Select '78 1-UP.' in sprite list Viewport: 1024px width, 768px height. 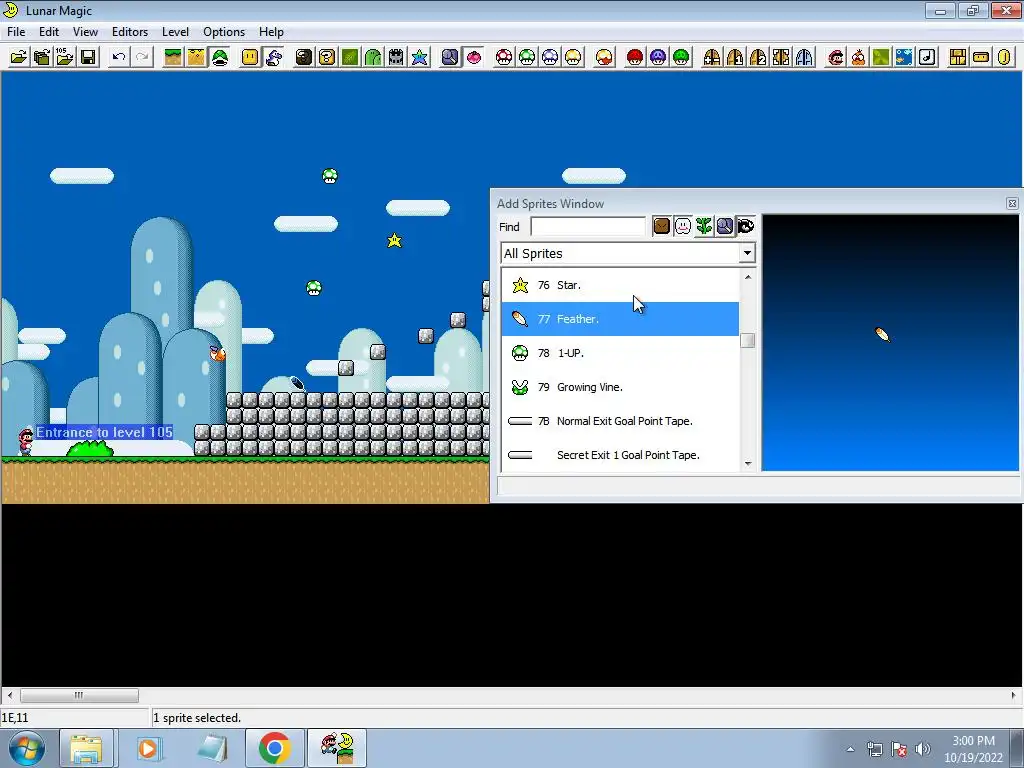tap(620, 353)
